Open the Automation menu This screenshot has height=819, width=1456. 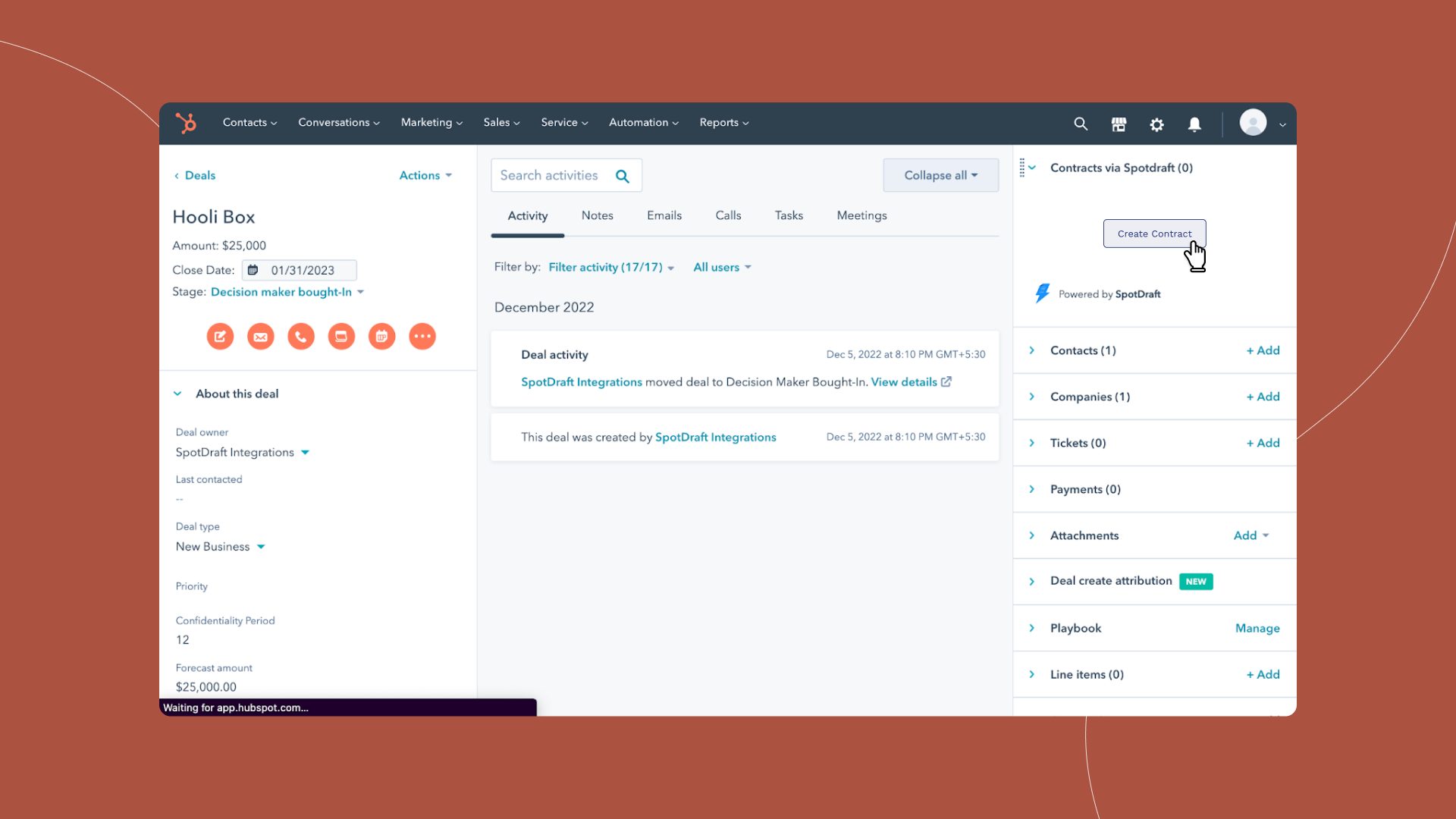pyautogui.click(x=643, y=122)
